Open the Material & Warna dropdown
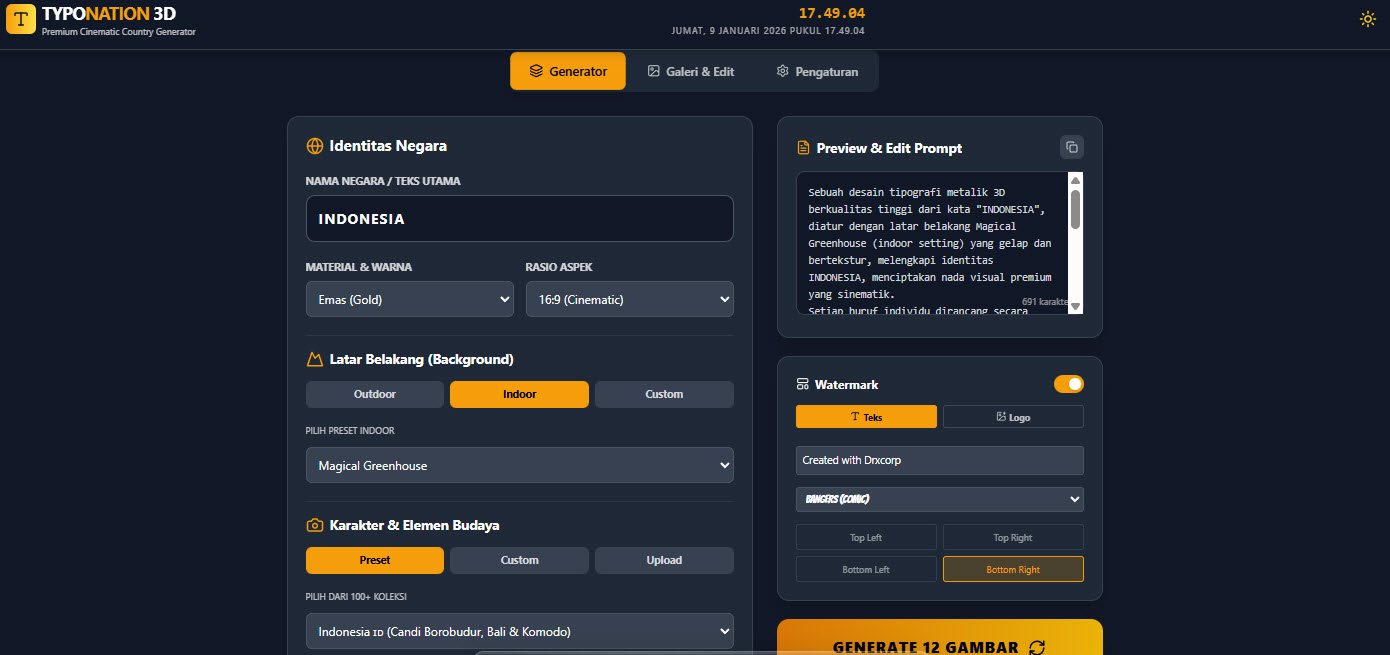1390x655 pixels. click(410, 299)
